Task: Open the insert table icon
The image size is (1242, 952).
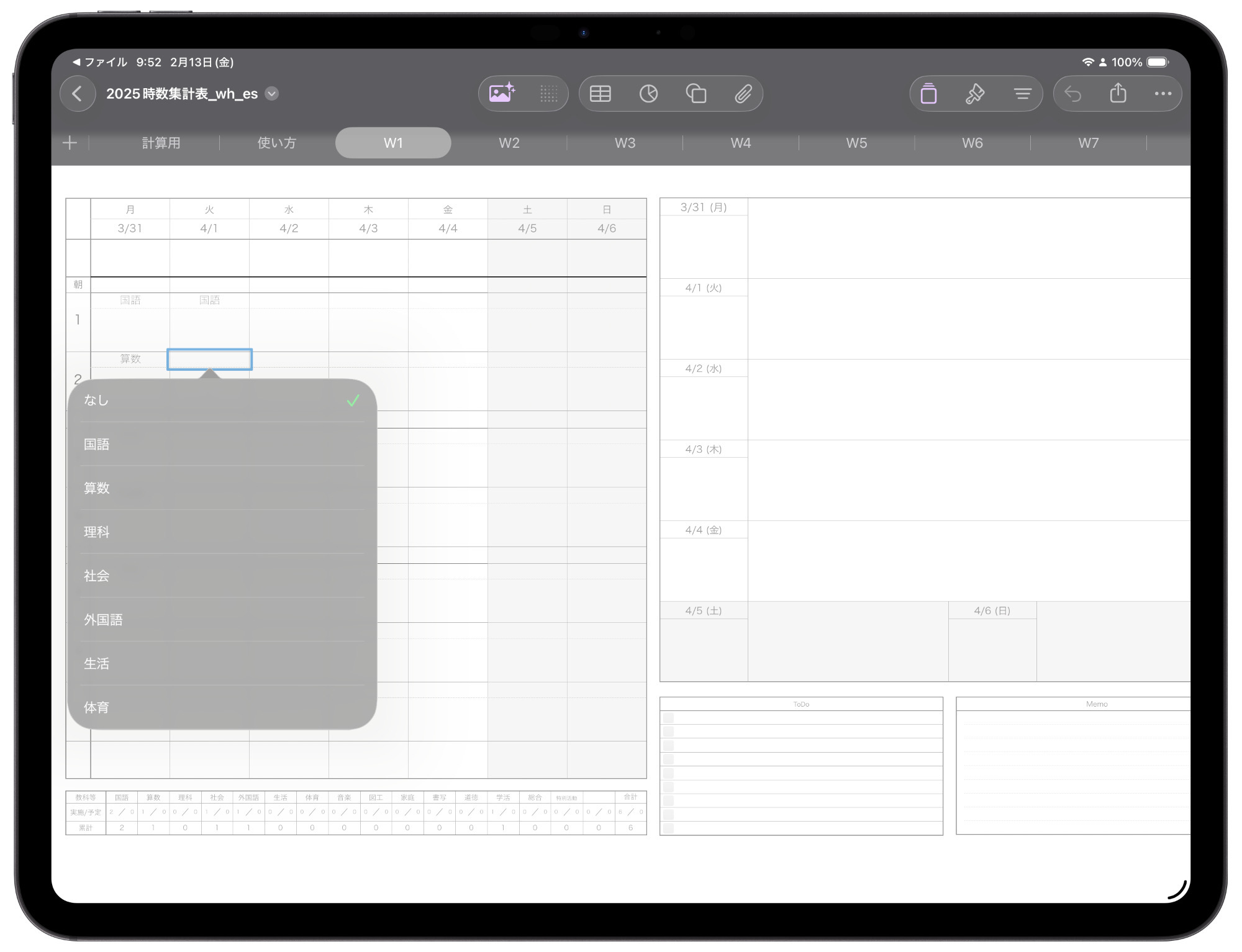Action: pos(600,94)
